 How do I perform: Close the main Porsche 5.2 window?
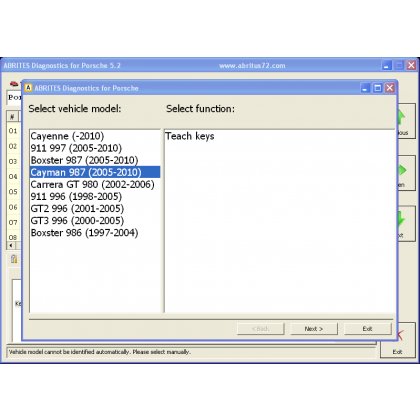[411, 65]
